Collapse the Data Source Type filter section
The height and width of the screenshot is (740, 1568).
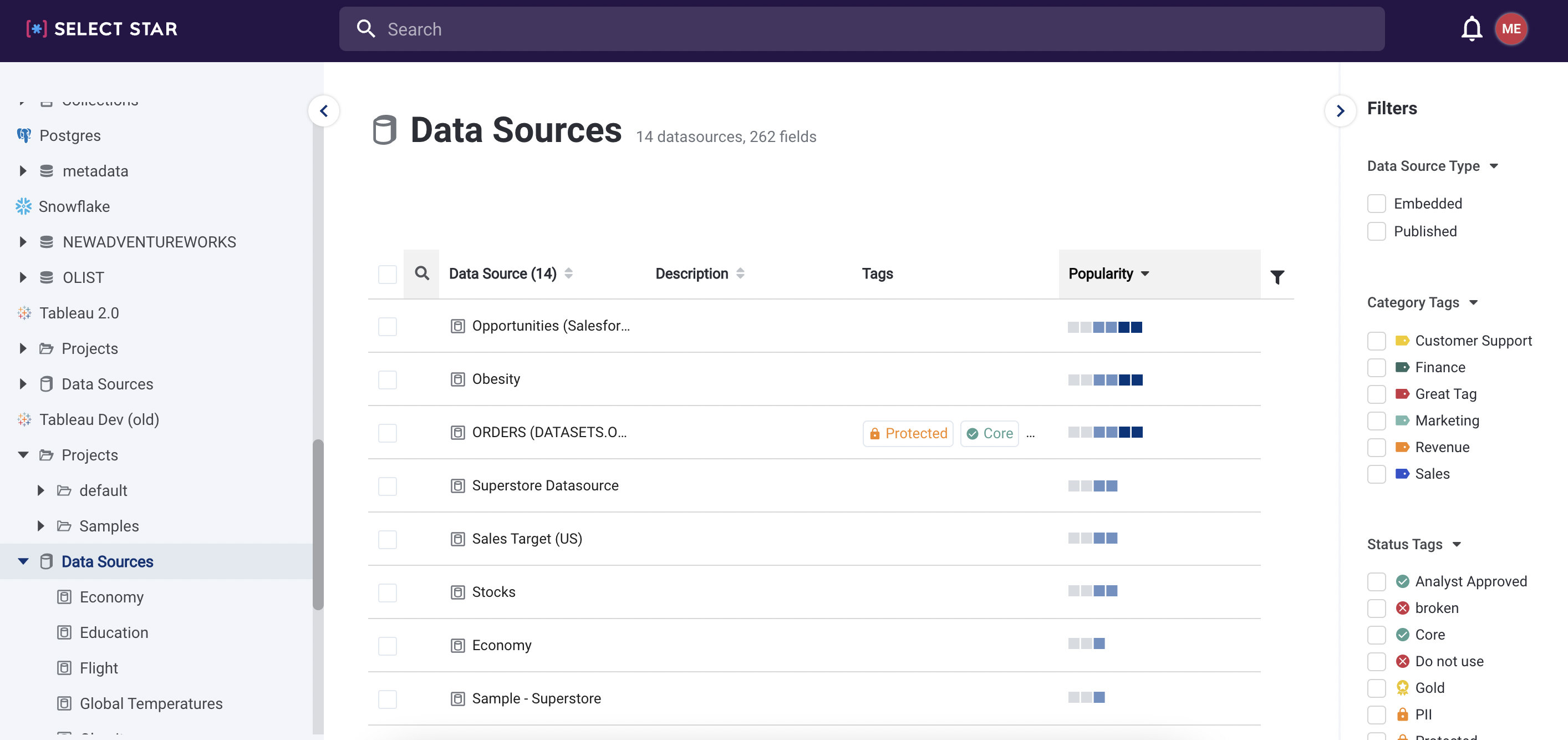(1493, 166)
